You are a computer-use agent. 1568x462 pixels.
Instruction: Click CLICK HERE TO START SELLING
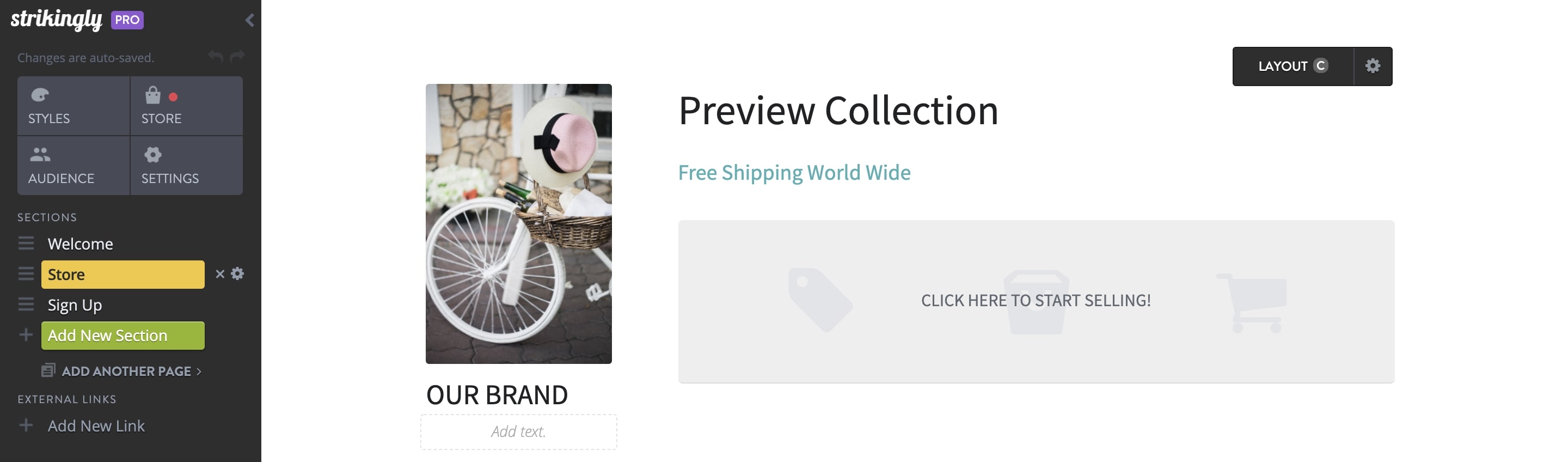tap(1036, 300)
